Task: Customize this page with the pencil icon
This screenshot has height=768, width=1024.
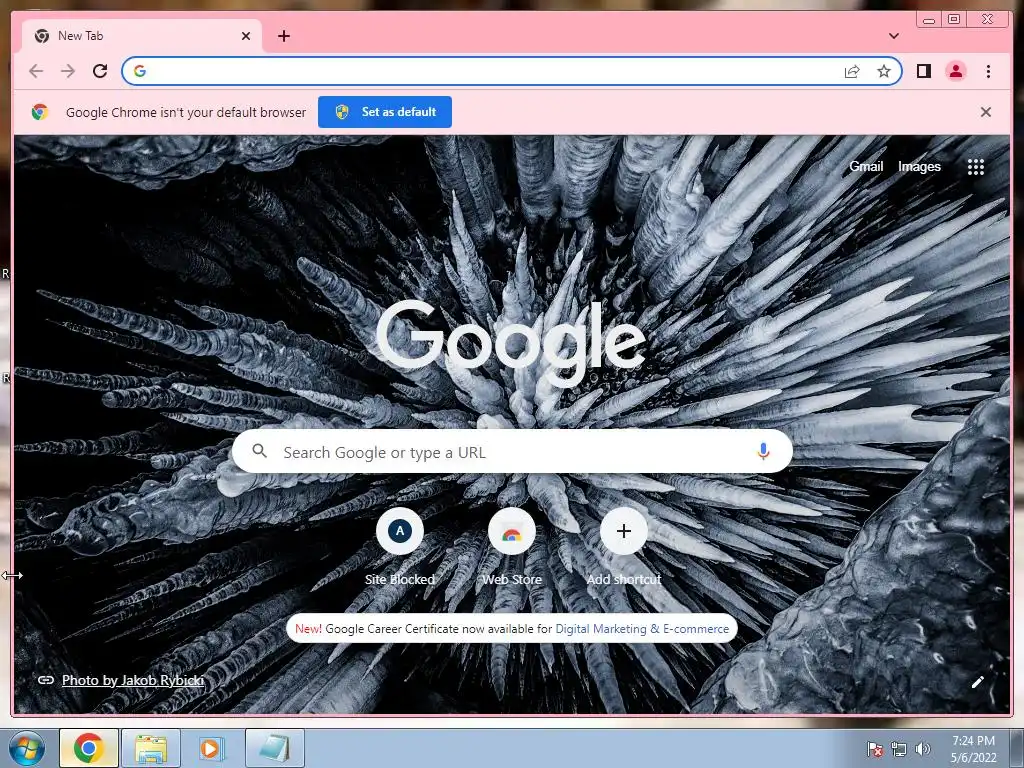Action: coord(978,682)
